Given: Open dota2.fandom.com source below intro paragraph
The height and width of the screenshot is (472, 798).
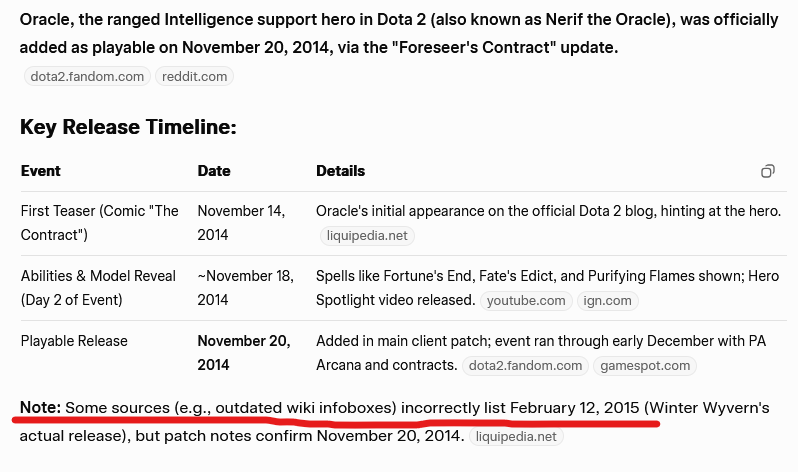Looking at the screenshot, I should coord(86,76).
